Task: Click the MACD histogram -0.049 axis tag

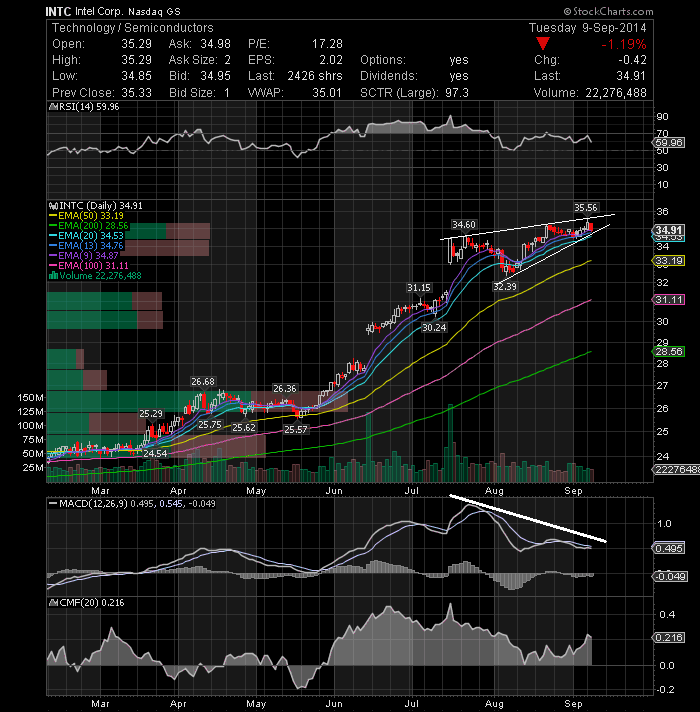Action: (670, 577)
